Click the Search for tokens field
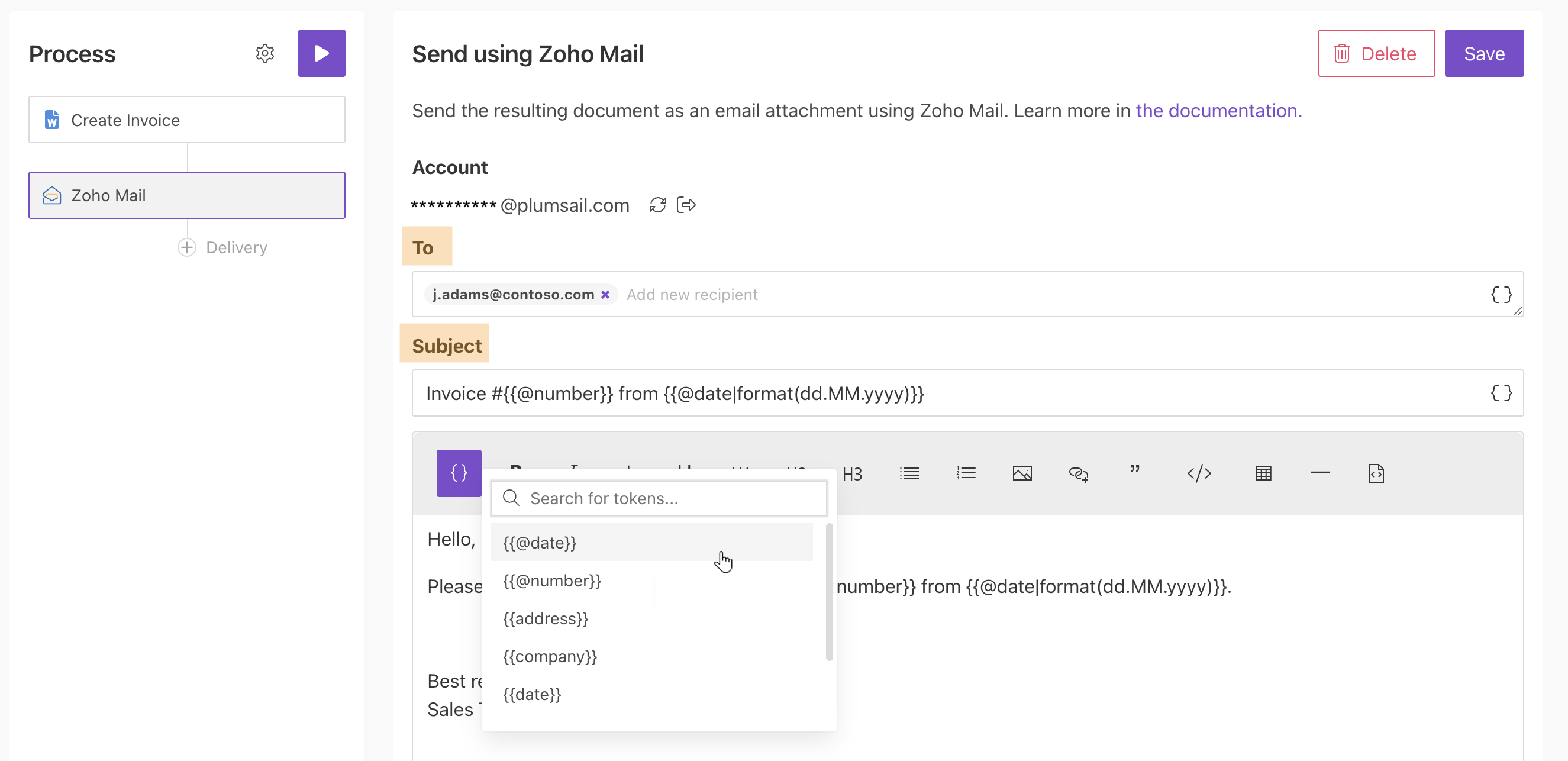 [x=659, y=498]
